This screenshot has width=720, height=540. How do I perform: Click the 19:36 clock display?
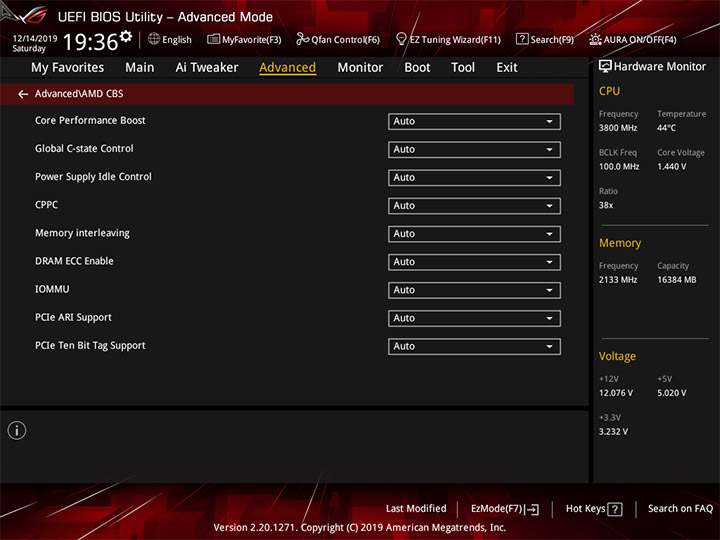click(90, 42)
